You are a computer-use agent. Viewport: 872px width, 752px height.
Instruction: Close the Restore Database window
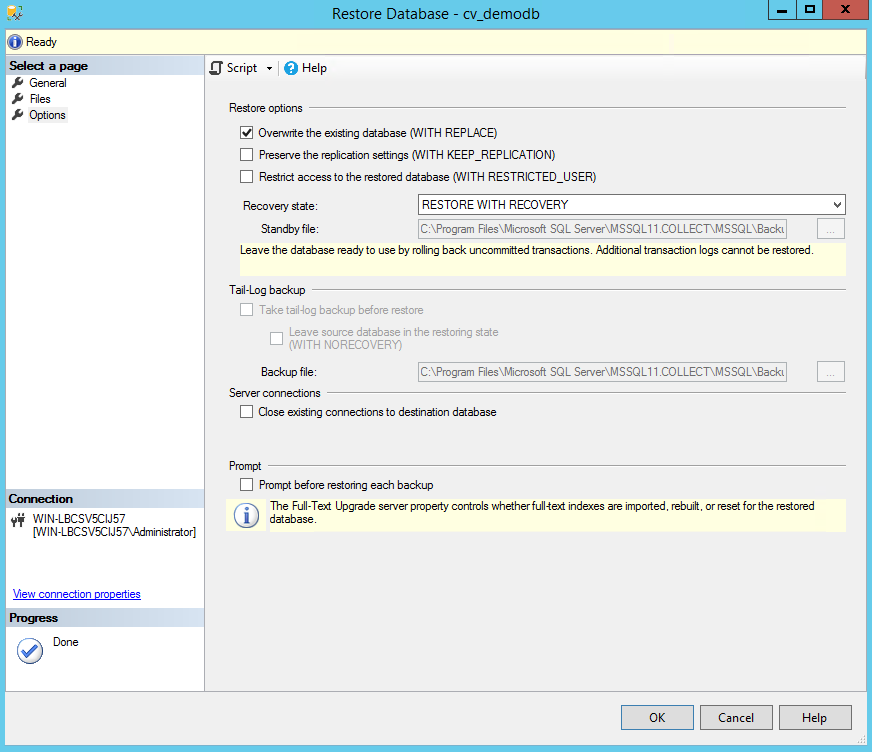point(845,9)
